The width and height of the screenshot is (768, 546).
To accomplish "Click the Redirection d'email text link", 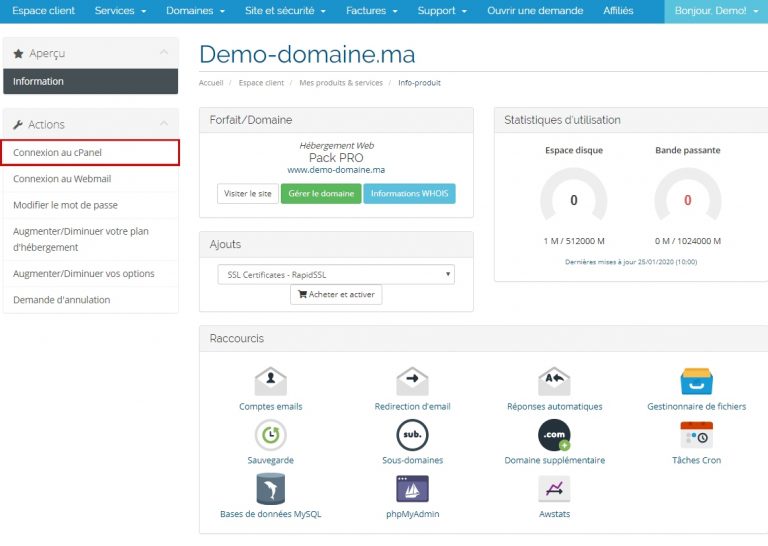I will pyautogui.click(x=412, y=406).
